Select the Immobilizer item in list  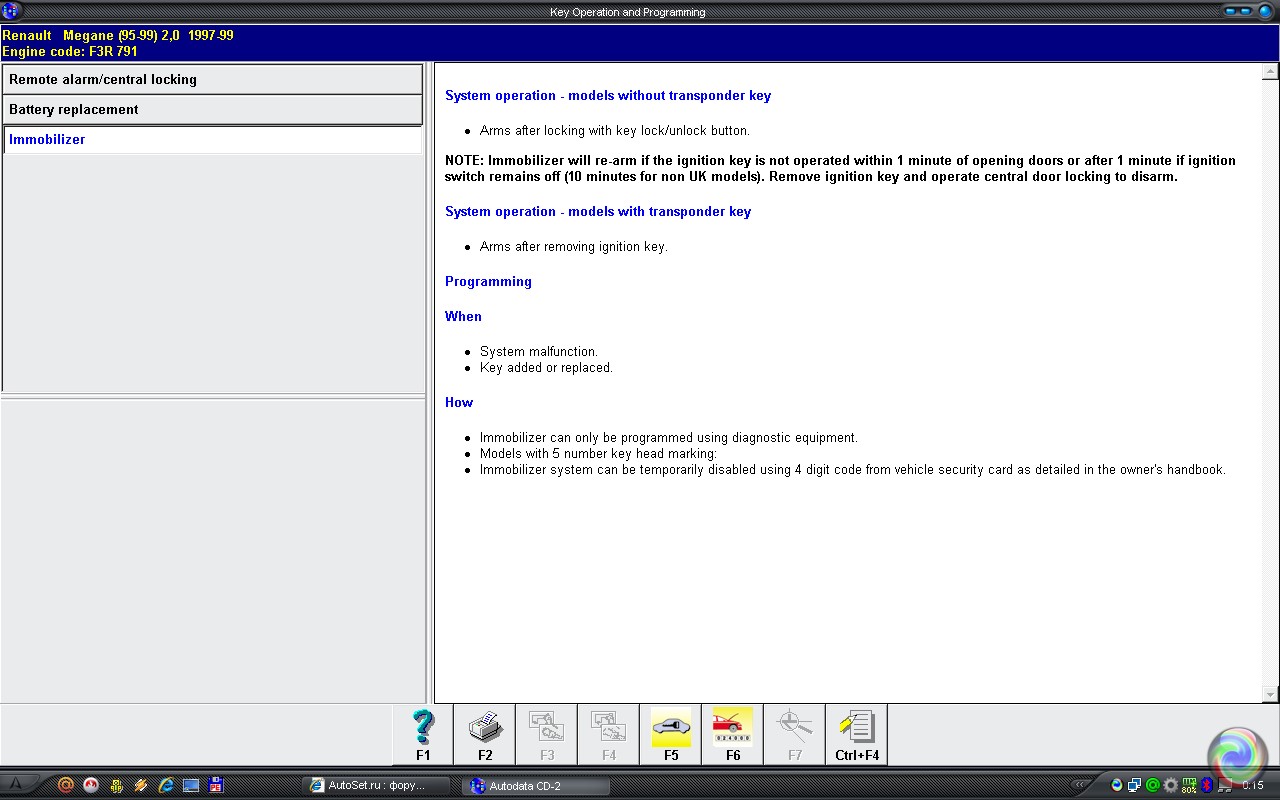pyautogui.click(x=212, y=140)
